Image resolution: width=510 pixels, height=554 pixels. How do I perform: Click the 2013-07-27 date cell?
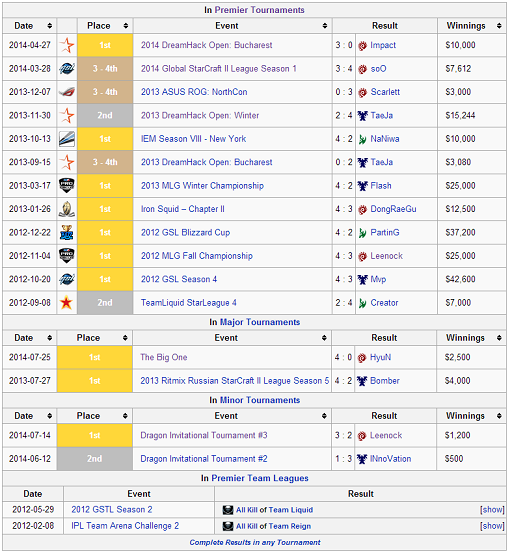pyautogui.click(x=30, y=381)
